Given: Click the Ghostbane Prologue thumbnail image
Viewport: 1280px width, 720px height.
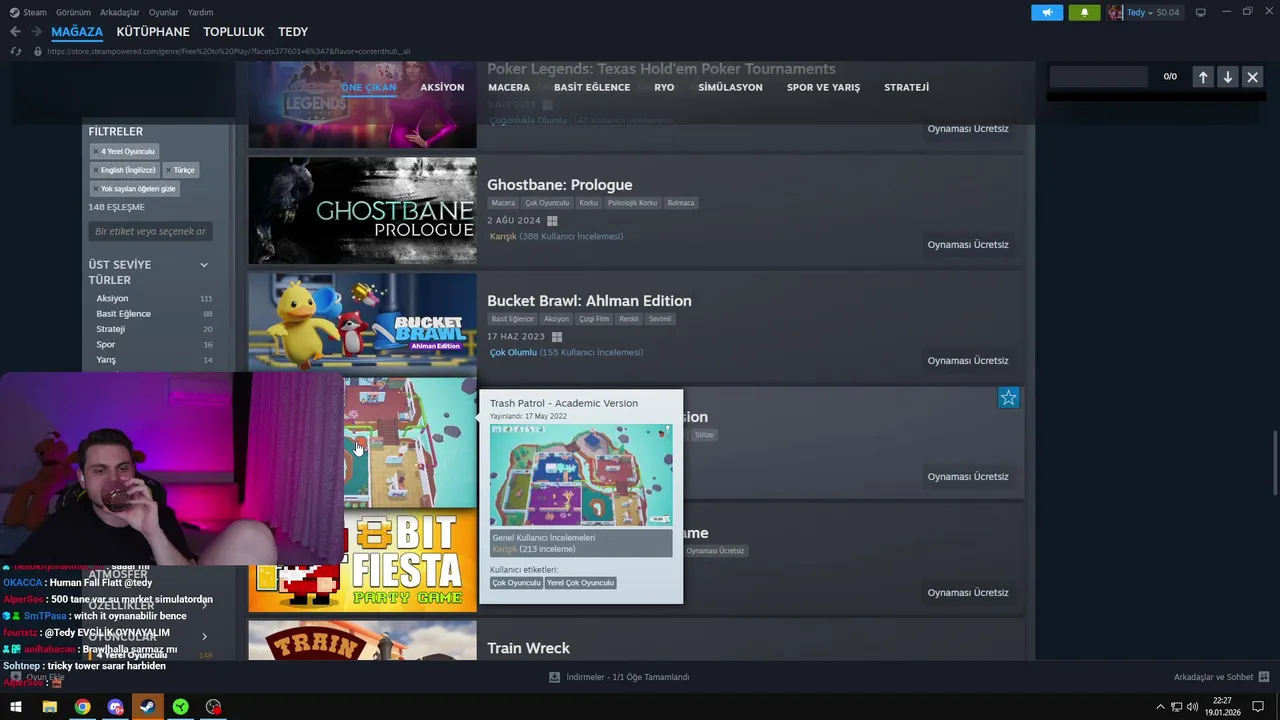Looking at the screenshot, I should pyautogui.click(x=362, y=211).
